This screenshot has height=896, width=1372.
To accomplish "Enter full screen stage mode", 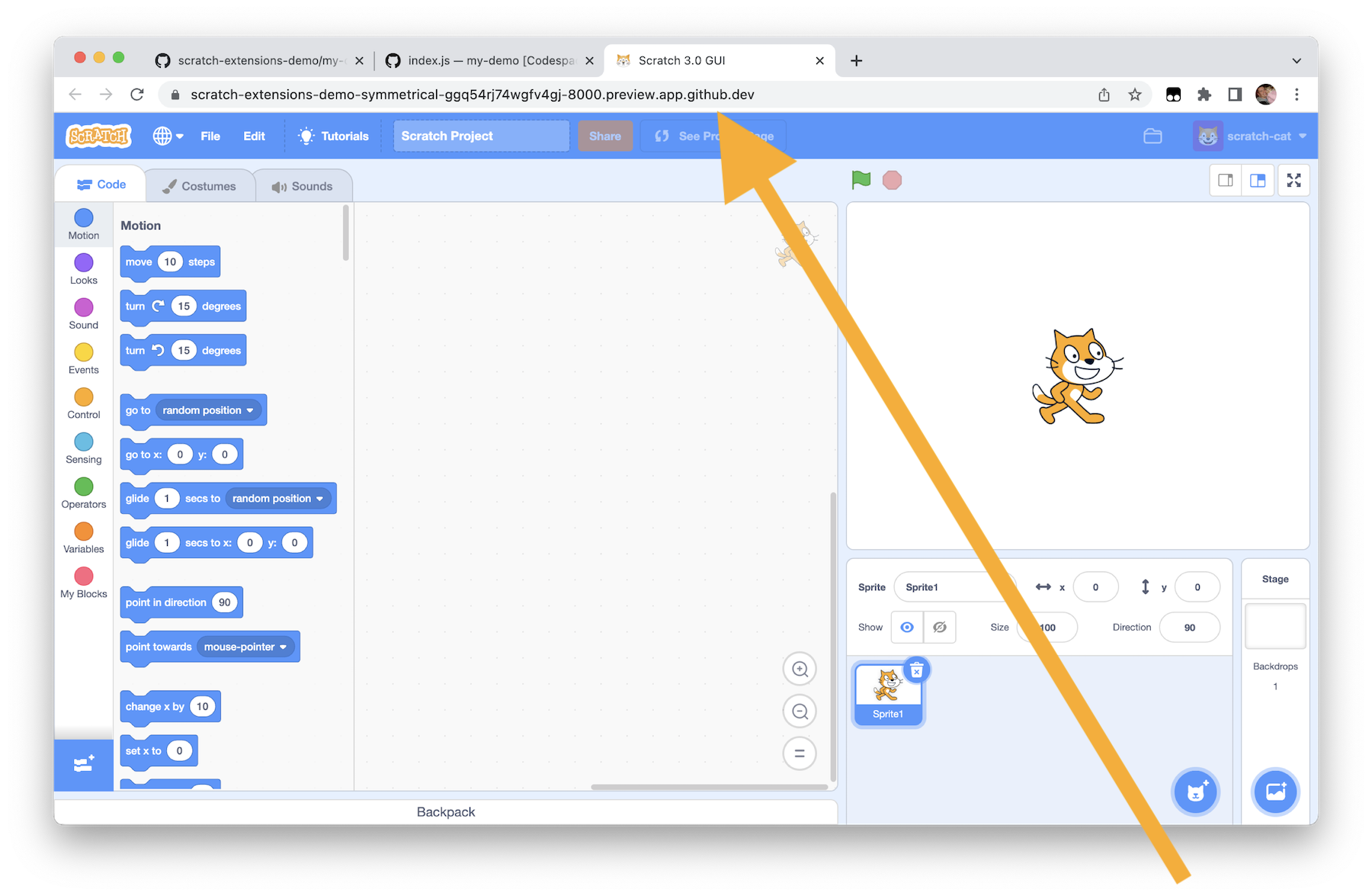I will pyautogui.click(x=1293, y=180).
